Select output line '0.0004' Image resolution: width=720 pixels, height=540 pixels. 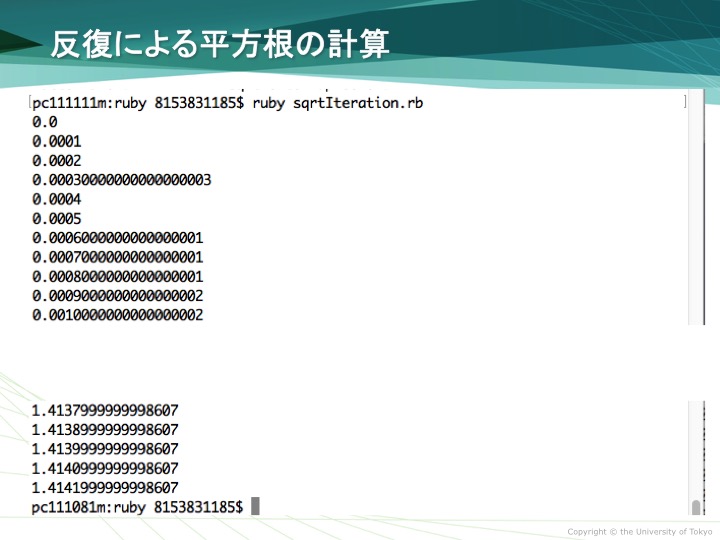point(56,199)
